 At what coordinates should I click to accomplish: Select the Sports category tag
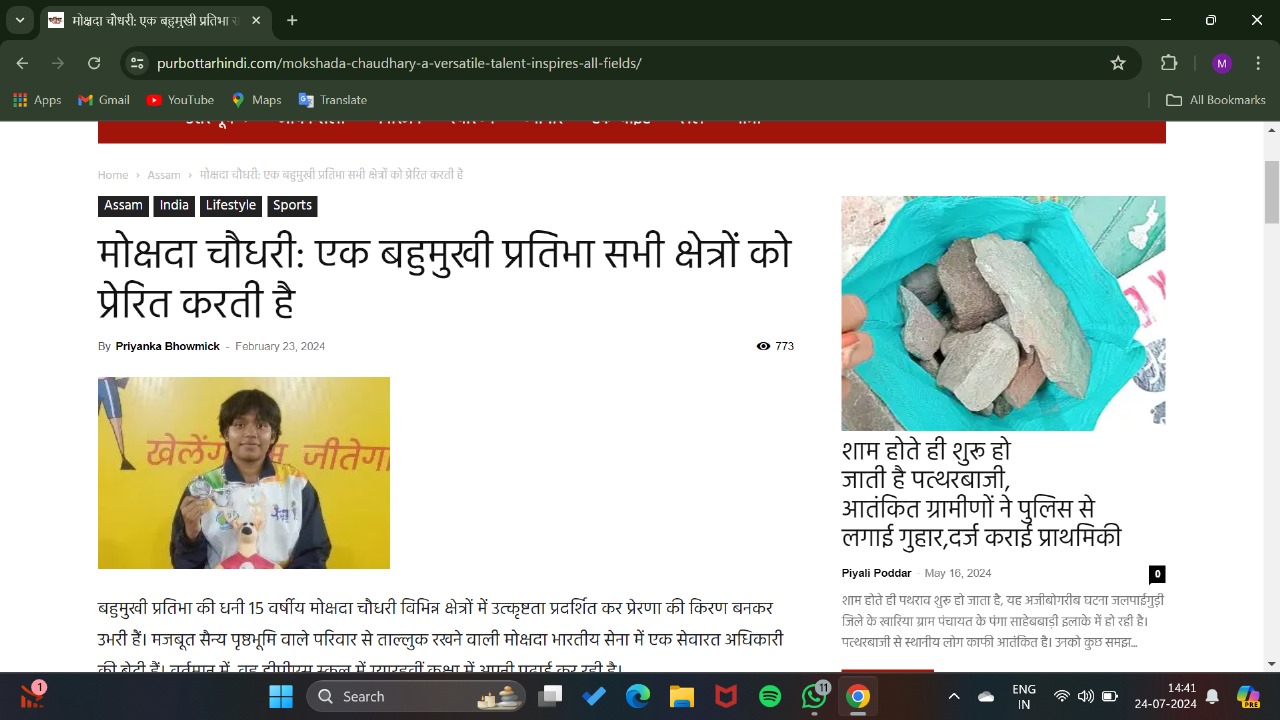292,205
